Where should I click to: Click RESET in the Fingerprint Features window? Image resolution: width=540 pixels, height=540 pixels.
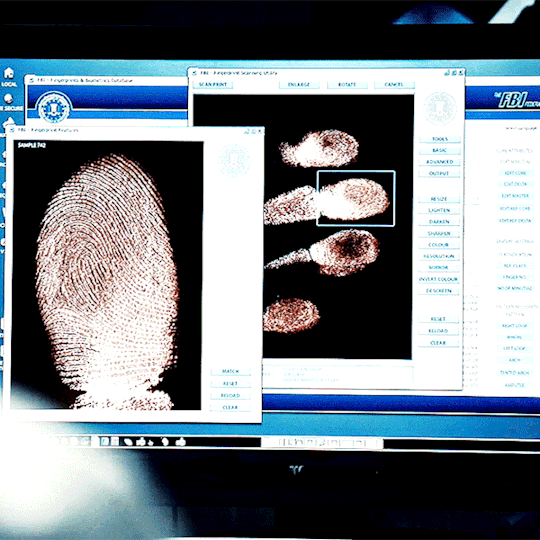[230, 384]
